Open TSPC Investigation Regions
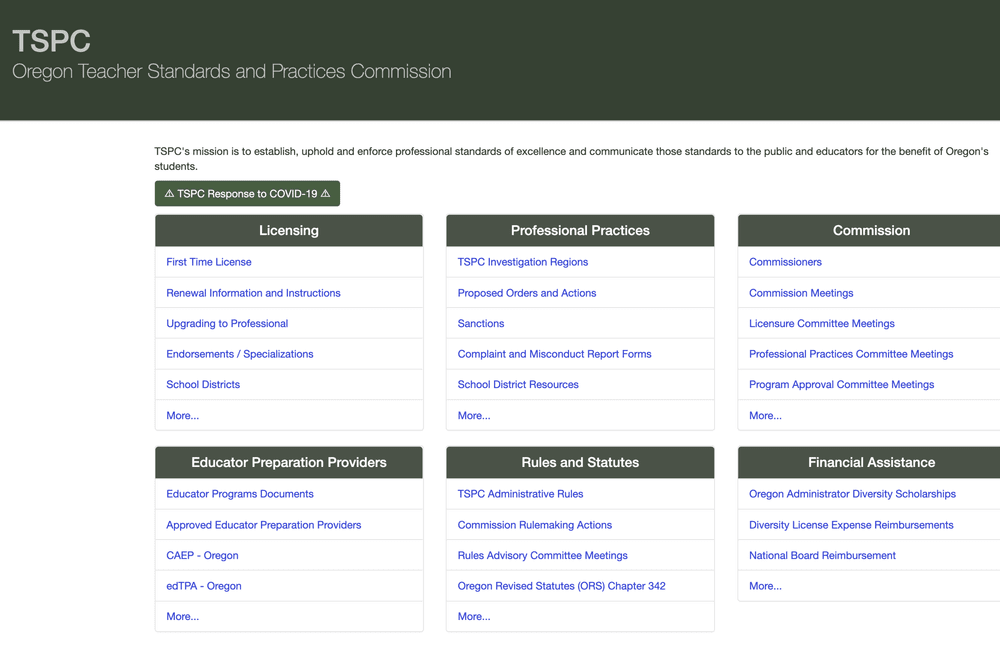1000x647 pixels. point(522,262)
